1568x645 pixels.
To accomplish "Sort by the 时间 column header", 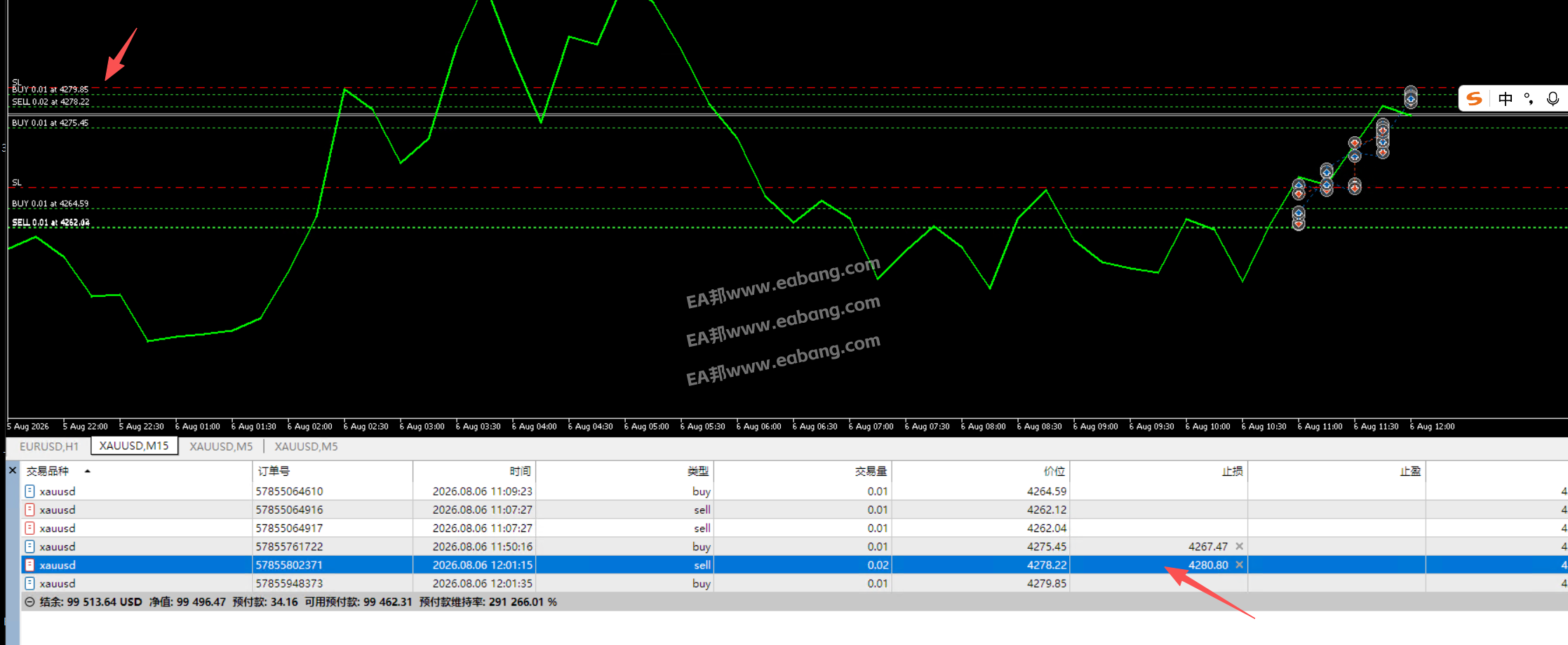I will click(x=520, y=471).
